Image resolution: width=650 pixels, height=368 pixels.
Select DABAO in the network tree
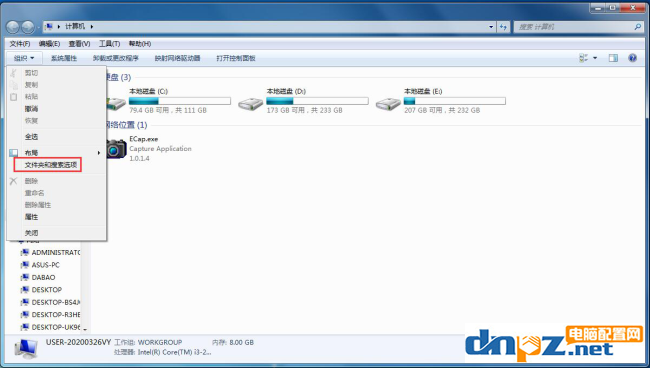coord(44,277)
